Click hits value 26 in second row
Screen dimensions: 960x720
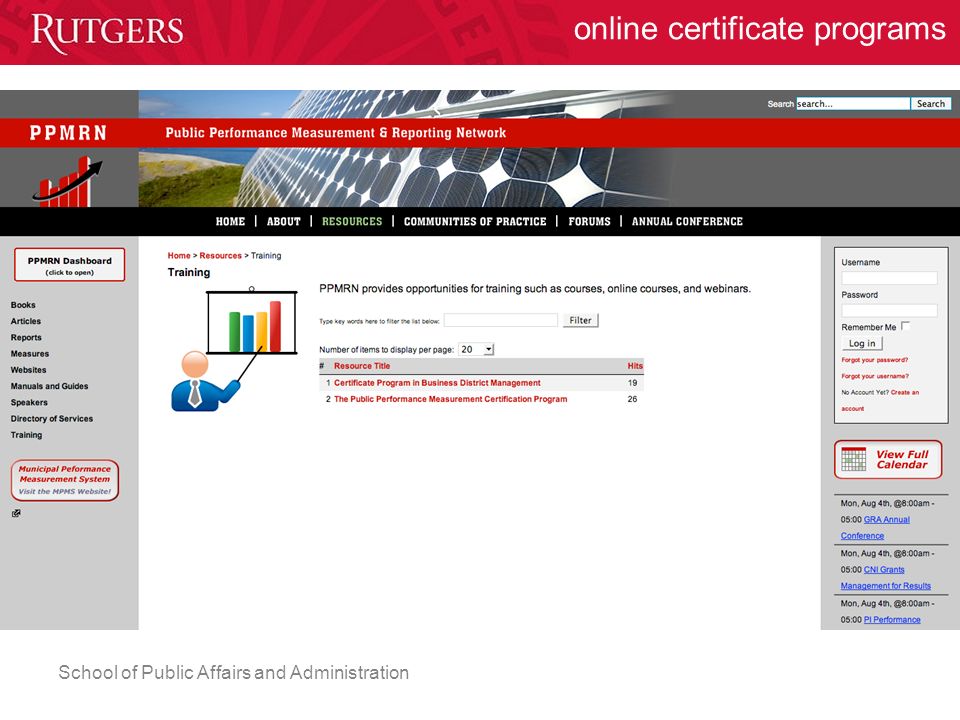[x=632, y=399]
